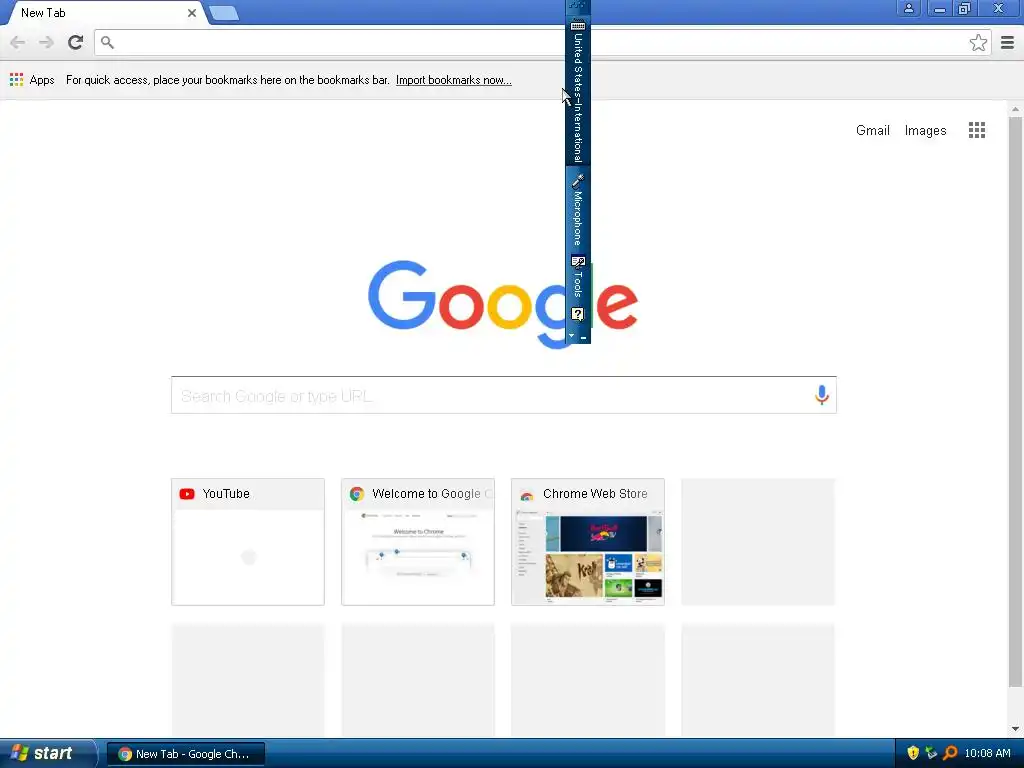Screen dimensions: 1024x768
Task: Select the New Tab browser tab
Action: click(x=104, y=13)
